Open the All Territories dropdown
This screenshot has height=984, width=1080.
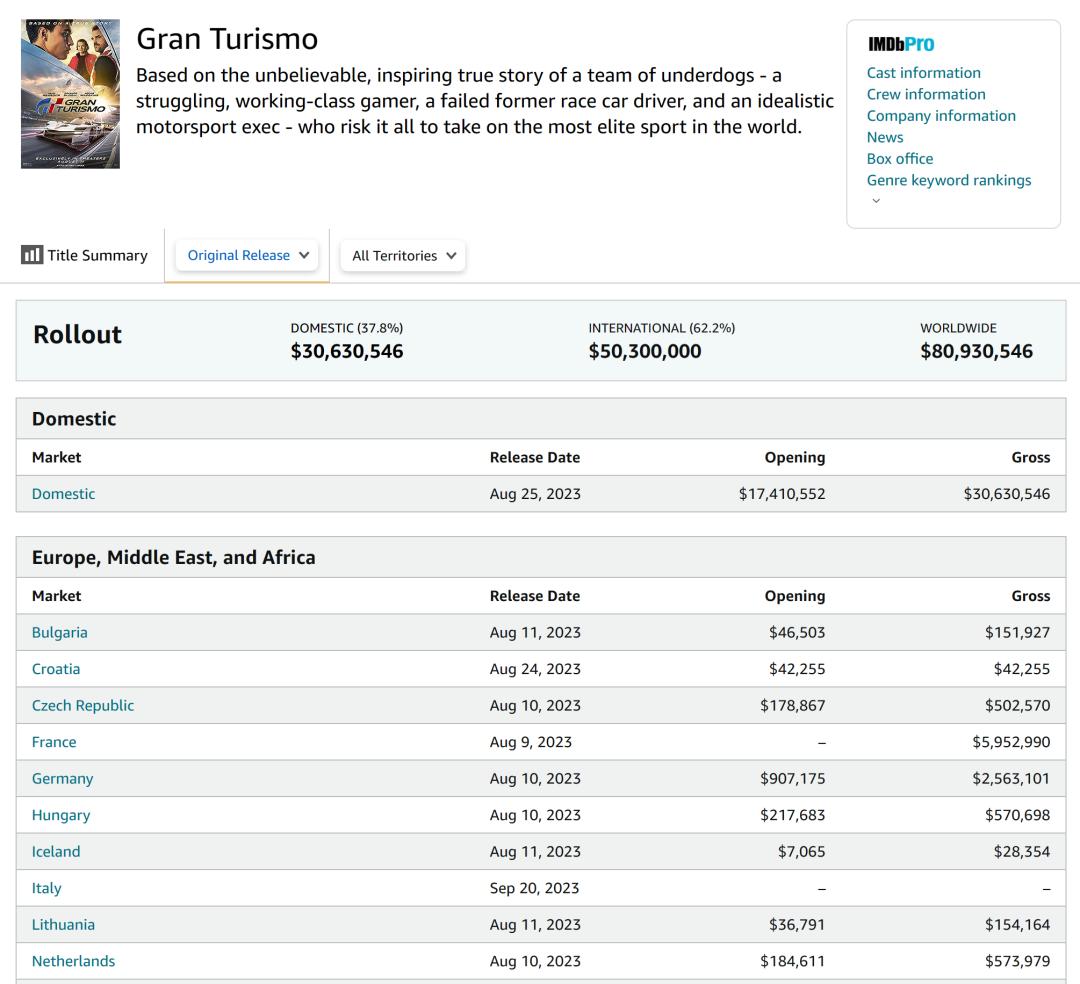click(403, 256)
